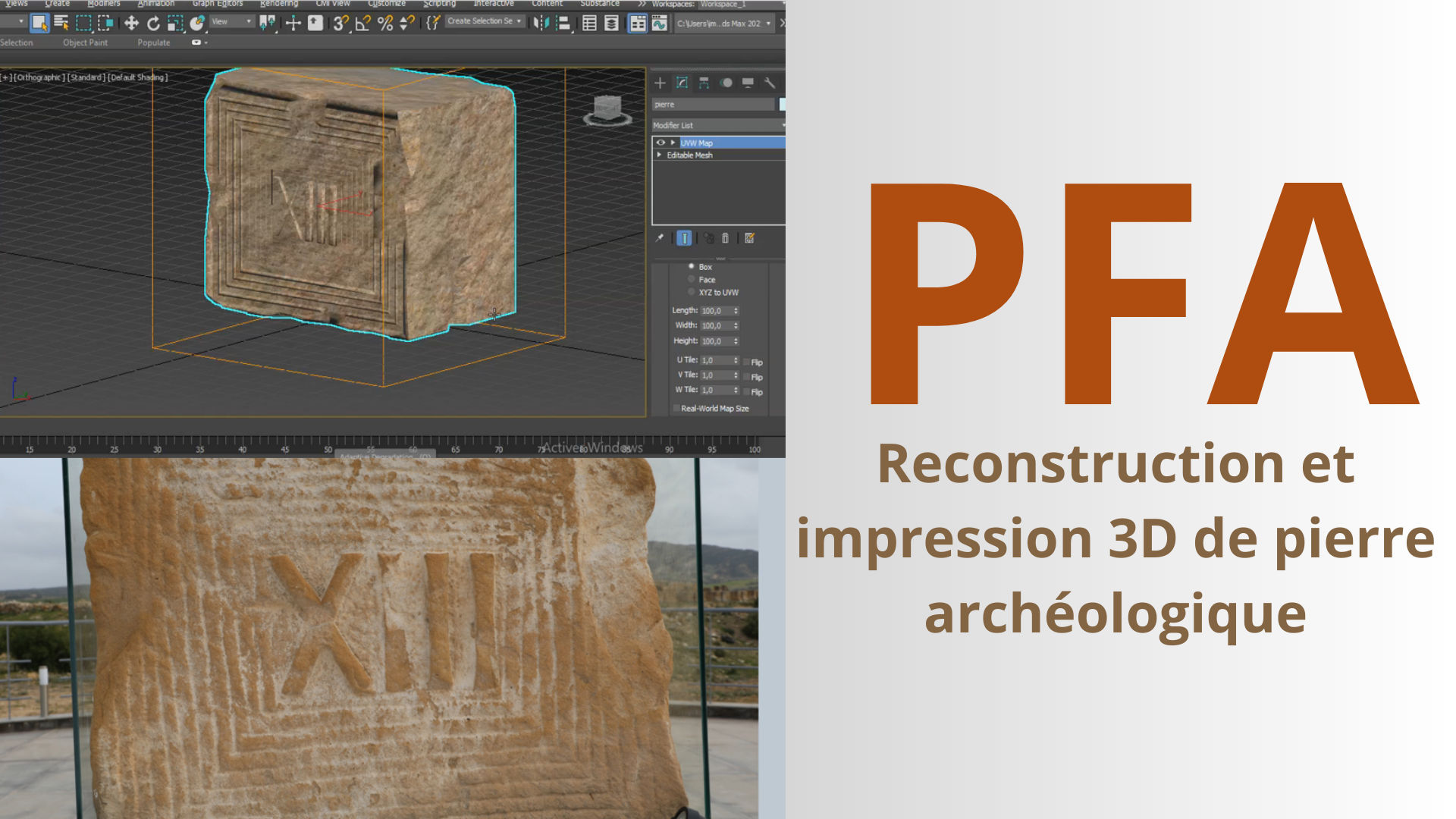The width and height of the screenshot is (1456, 819).
Task: Open the Modify command panel
Action: (x=682, y=83)
